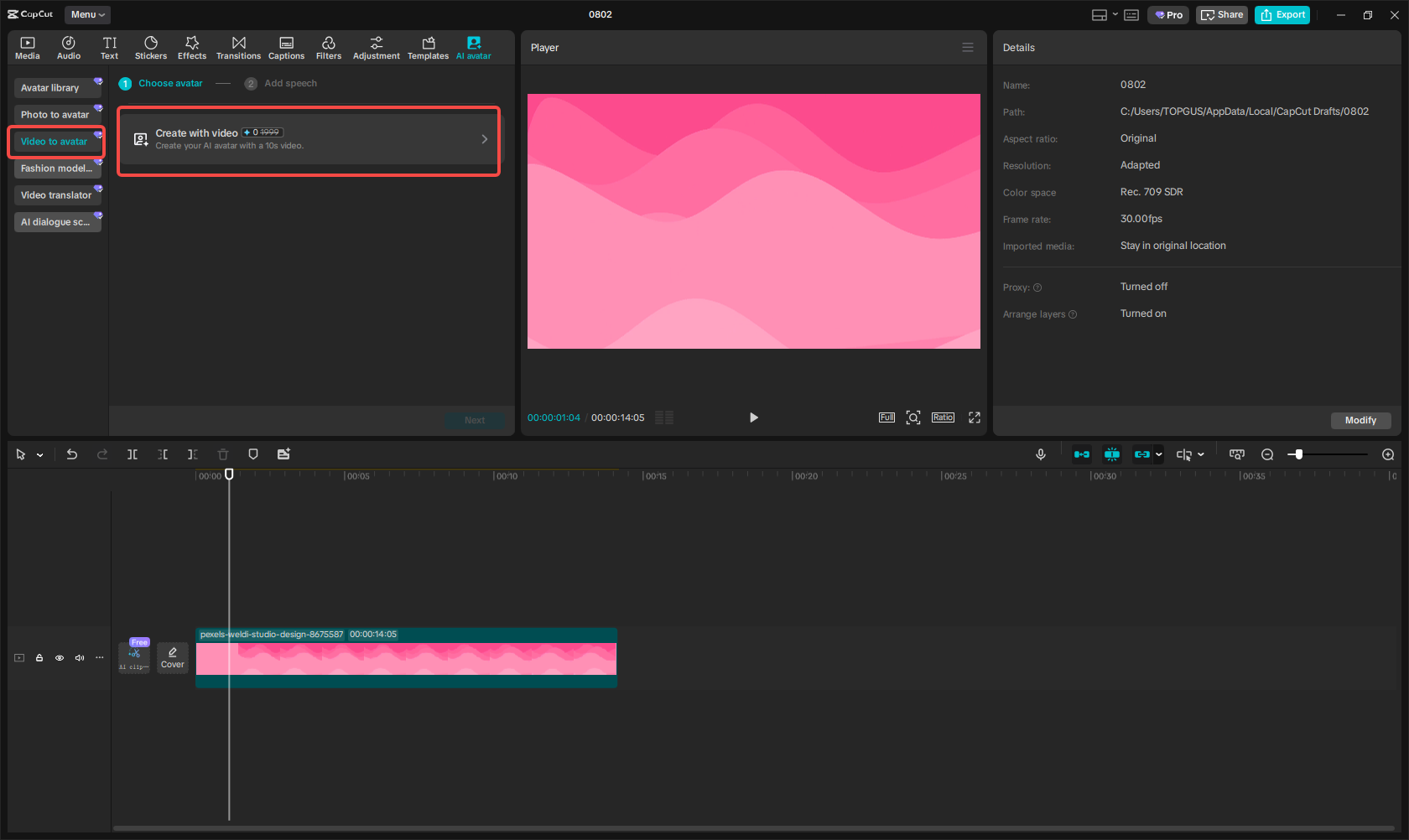Open the Filters panel

click(x=328, y=46)
